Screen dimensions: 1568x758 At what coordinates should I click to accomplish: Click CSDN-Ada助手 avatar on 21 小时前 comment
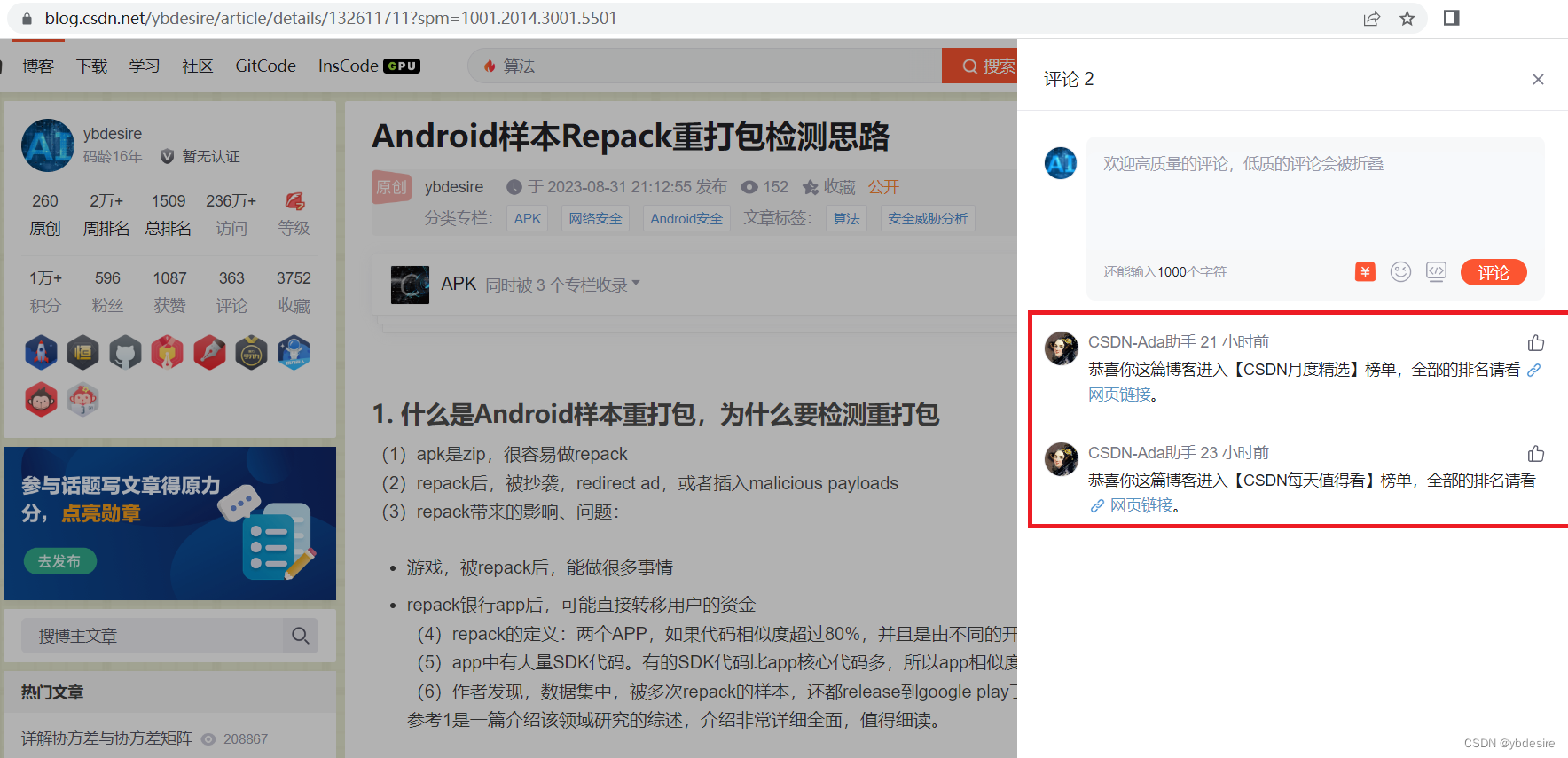click(x=1061, y=348)
